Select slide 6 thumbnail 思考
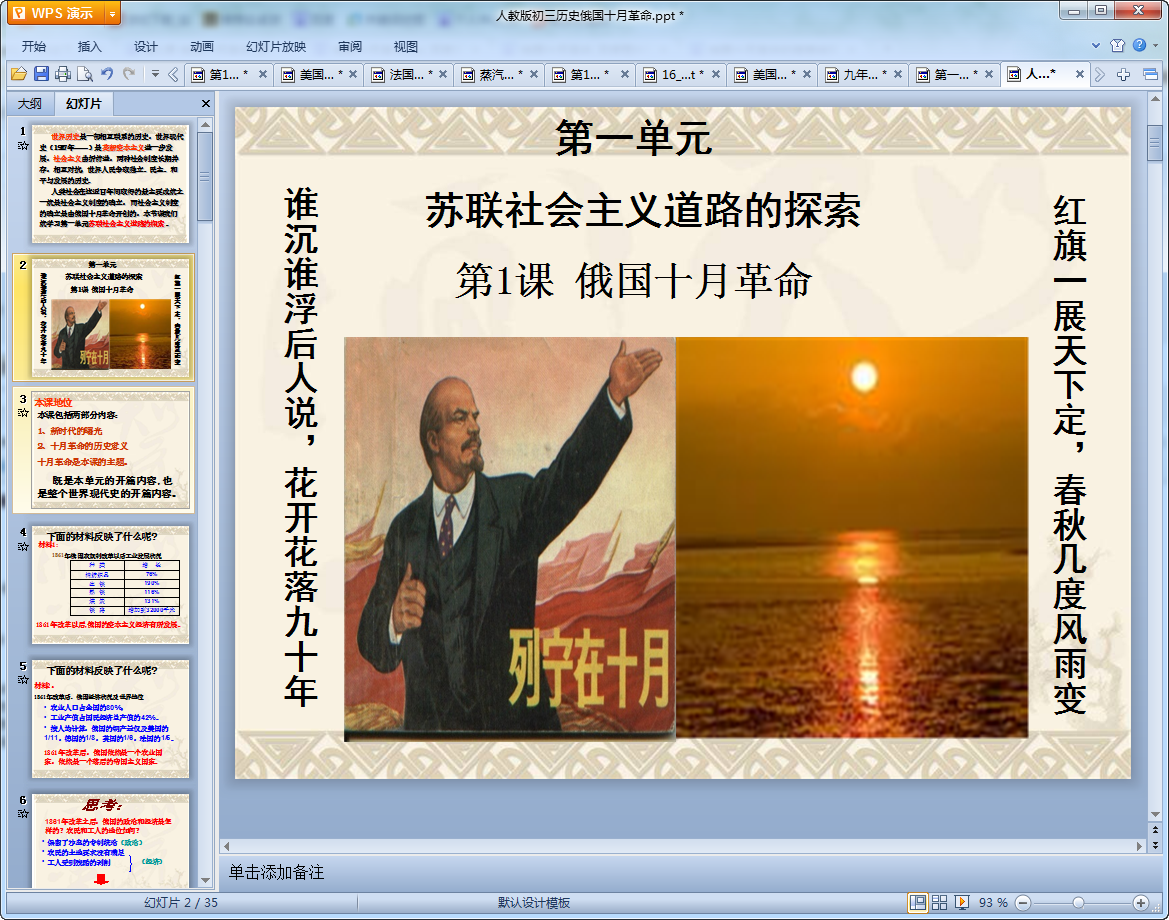 click(110, 840)
